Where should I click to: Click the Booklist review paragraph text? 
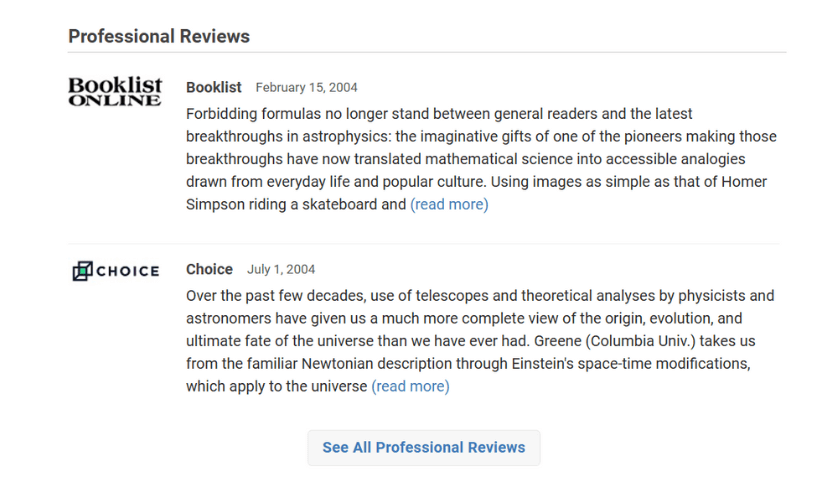pyautogui.click(x=480, y=159)
